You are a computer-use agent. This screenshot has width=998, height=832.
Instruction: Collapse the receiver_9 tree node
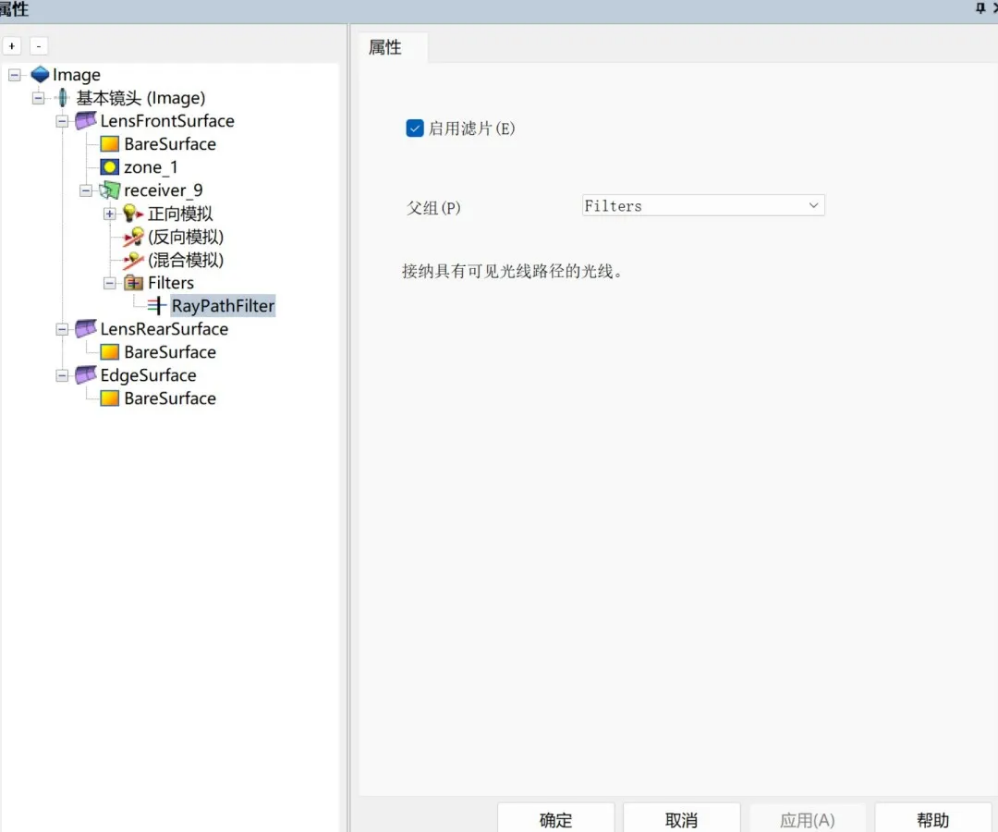pyautogui.click(x=86, y=190)
